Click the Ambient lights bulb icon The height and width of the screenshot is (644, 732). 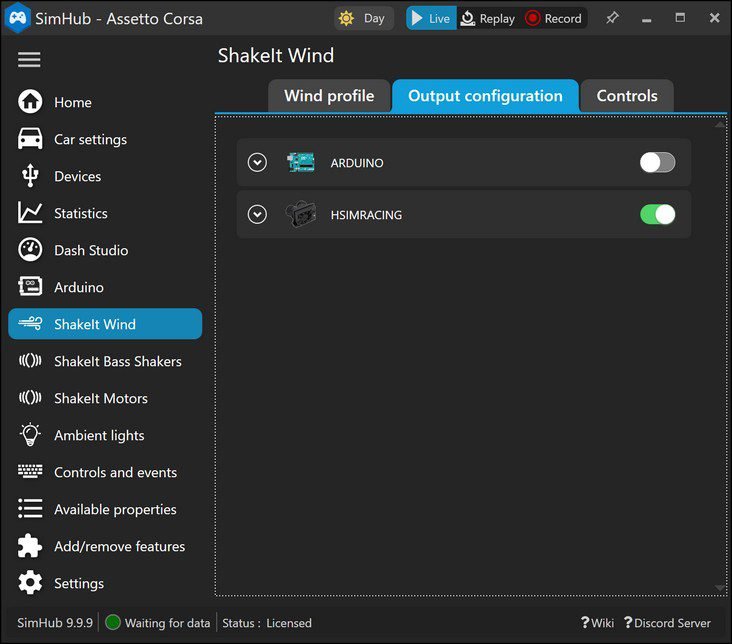pyautogui.click(x=30, y=435)
